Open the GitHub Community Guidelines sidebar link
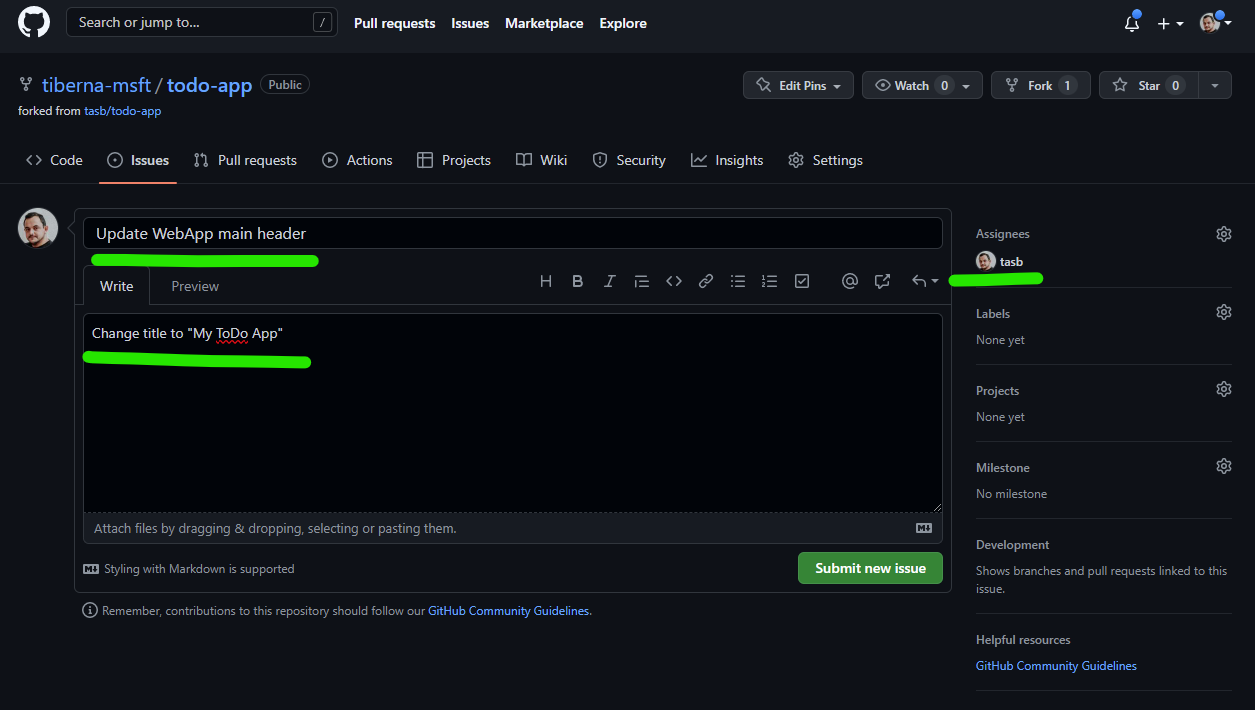Image resolution: width=1255 pixels, height=710 pixels. [x=1056, y=666]
